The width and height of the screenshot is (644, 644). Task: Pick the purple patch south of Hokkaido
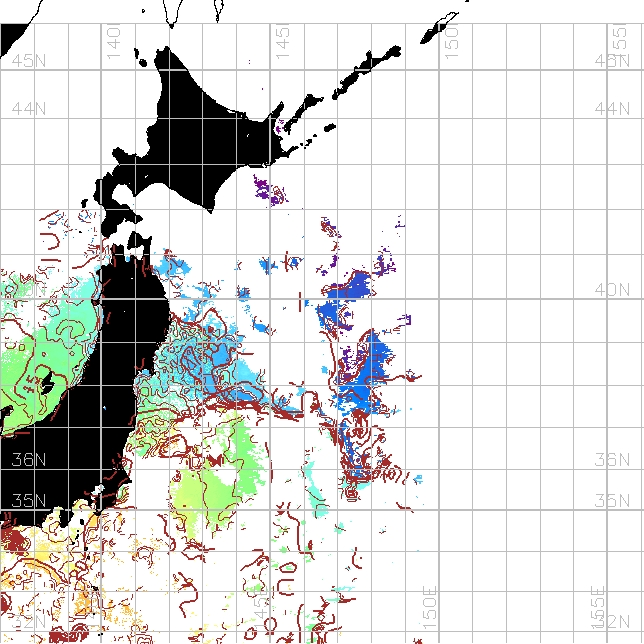point(264,187)
